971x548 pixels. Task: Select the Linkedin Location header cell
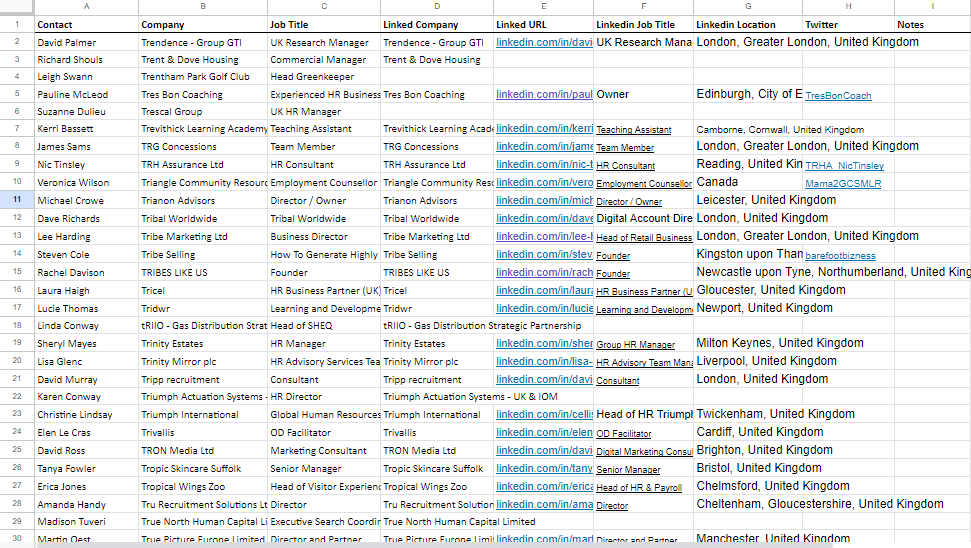(x=748, y=24)
